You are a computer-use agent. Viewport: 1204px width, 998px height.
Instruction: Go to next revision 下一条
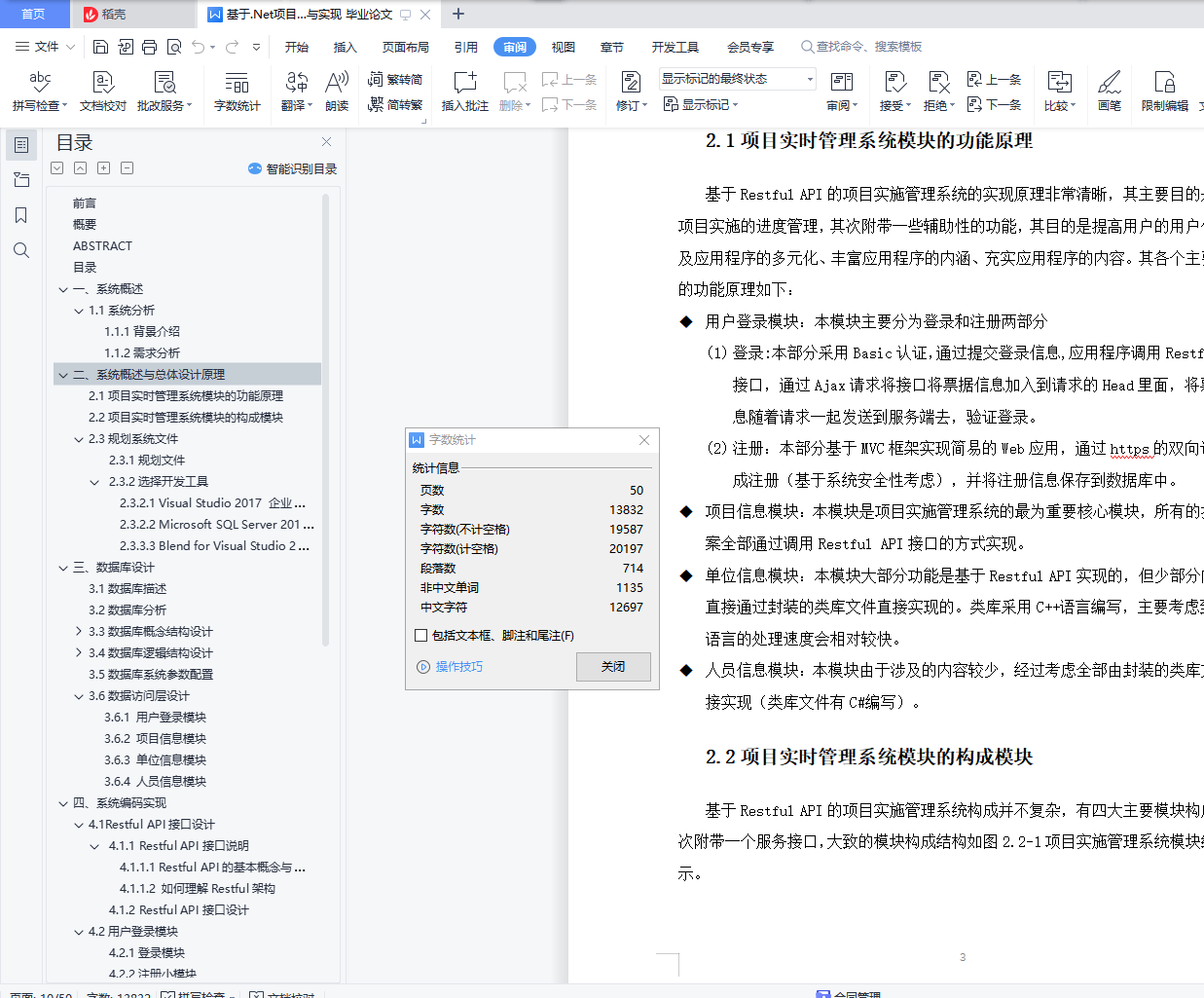(994, 104)
